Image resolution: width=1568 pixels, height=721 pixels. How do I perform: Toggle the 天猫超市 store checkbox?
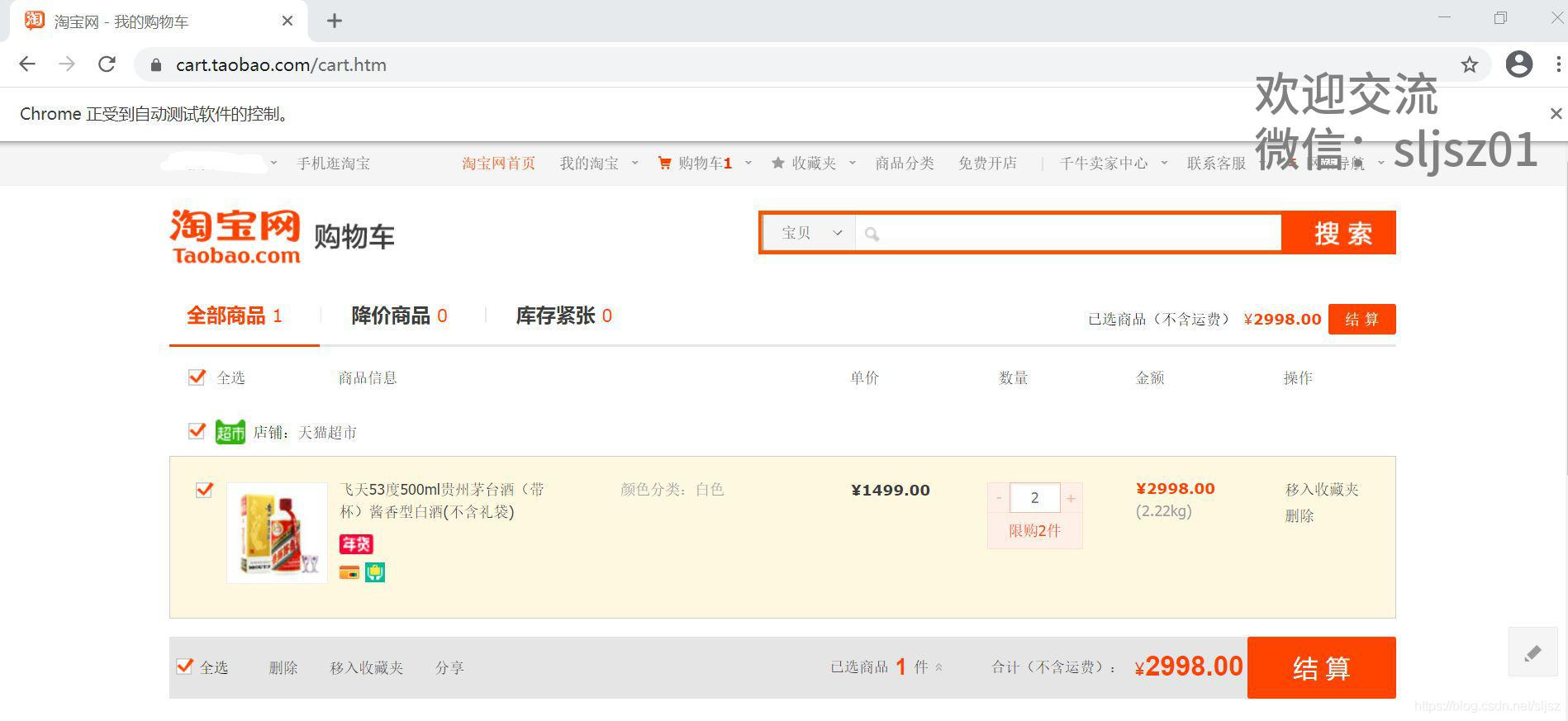[x=197, y=431]
